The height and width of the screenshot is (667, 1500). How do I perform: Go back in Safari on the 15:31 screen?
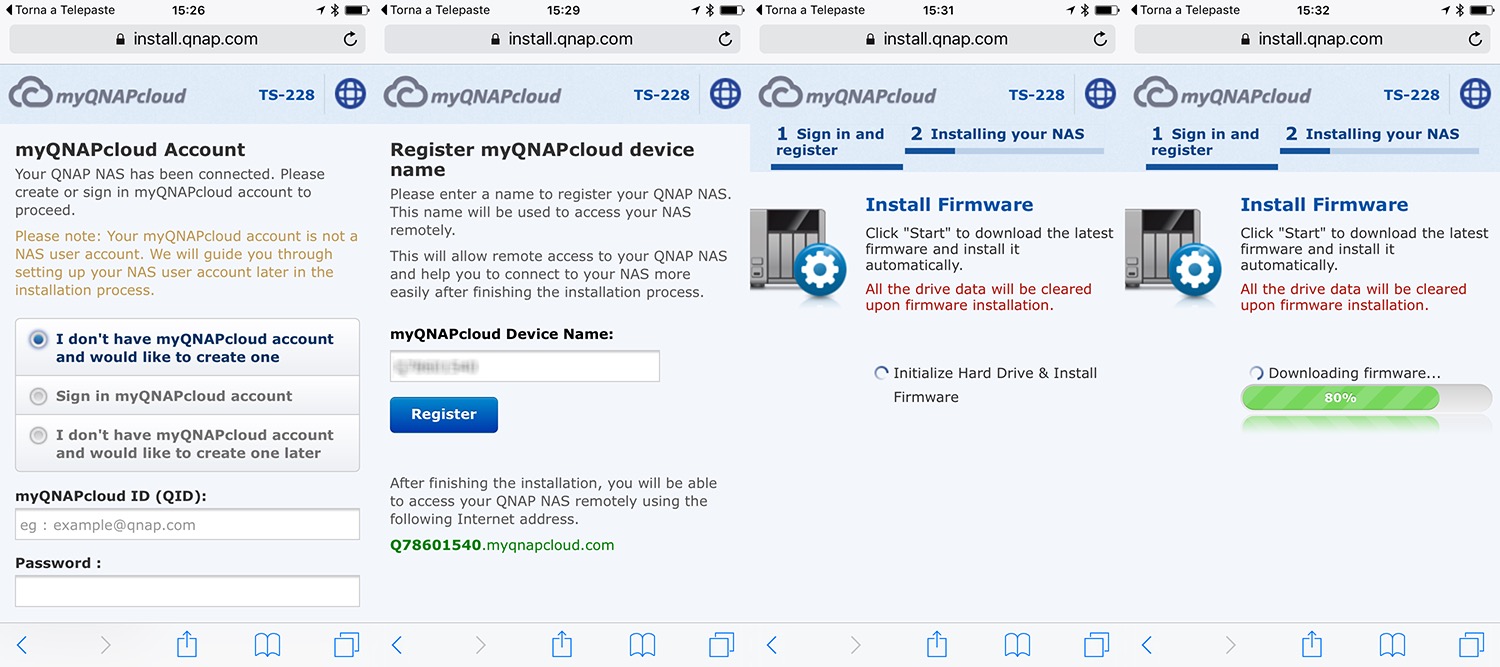click(772, 645)
